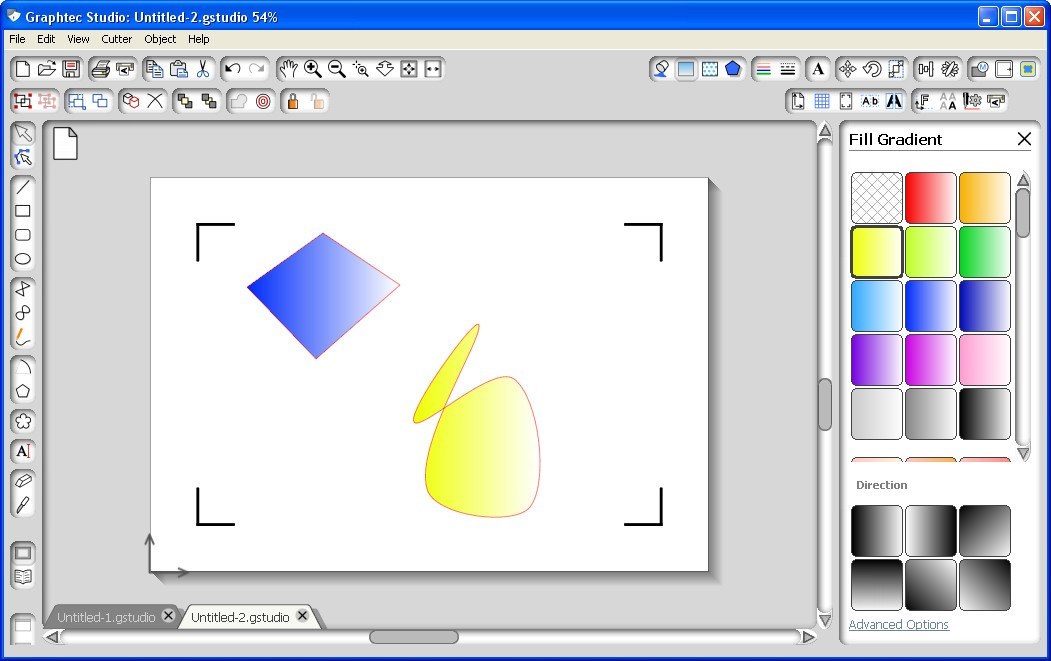This screenshot has width=1051, height=661.
Task: Click the Copy icon in the toolbar
Action: point(155,69)
